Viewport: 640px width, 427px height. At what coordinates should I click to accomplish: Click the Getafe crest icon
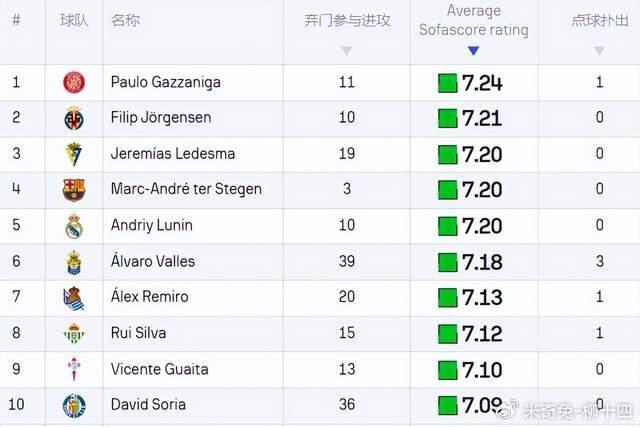[x=74, y=405]
